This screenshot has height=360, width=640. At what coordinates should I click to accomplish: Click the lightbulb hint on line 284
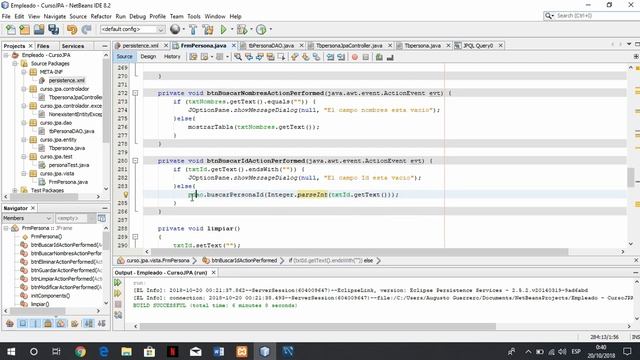click(x=126, y=195)
